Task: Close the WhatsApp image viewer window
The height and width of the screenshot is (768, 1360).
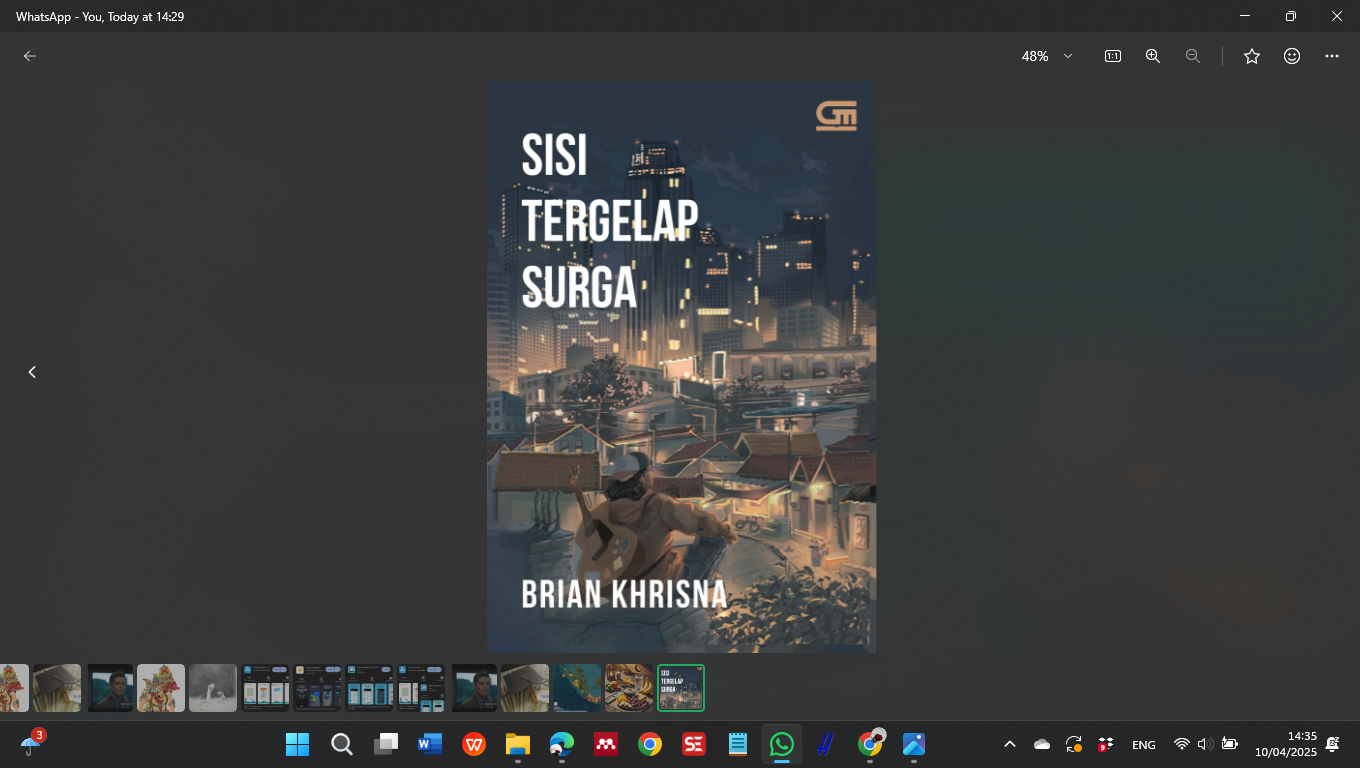Action: click(1337, 16)
